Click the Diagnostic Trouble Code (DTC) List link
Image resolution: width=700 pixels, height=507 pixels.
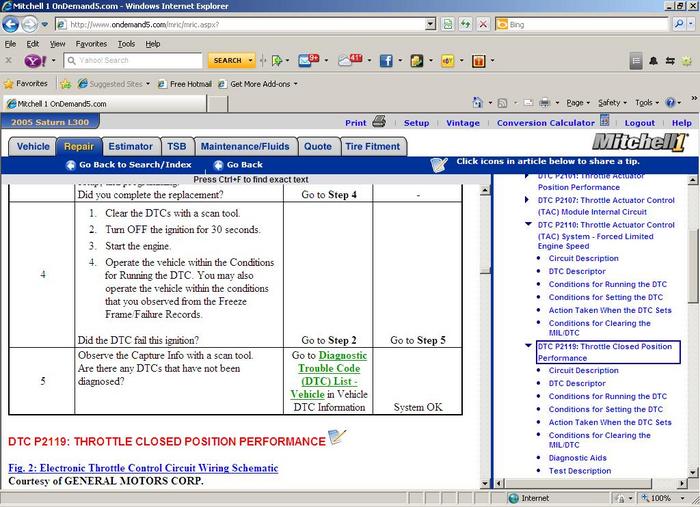click(329, 375)
